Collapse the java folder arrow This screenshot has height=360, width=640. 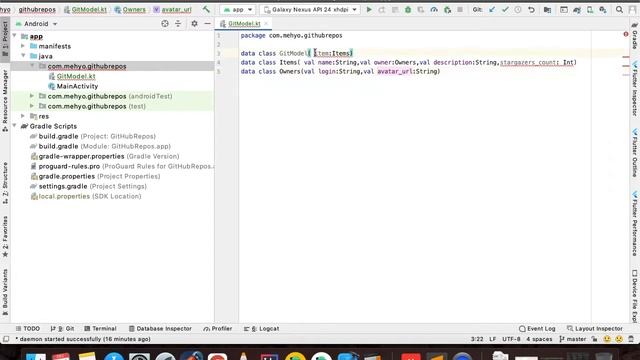(x=23, y=56)
